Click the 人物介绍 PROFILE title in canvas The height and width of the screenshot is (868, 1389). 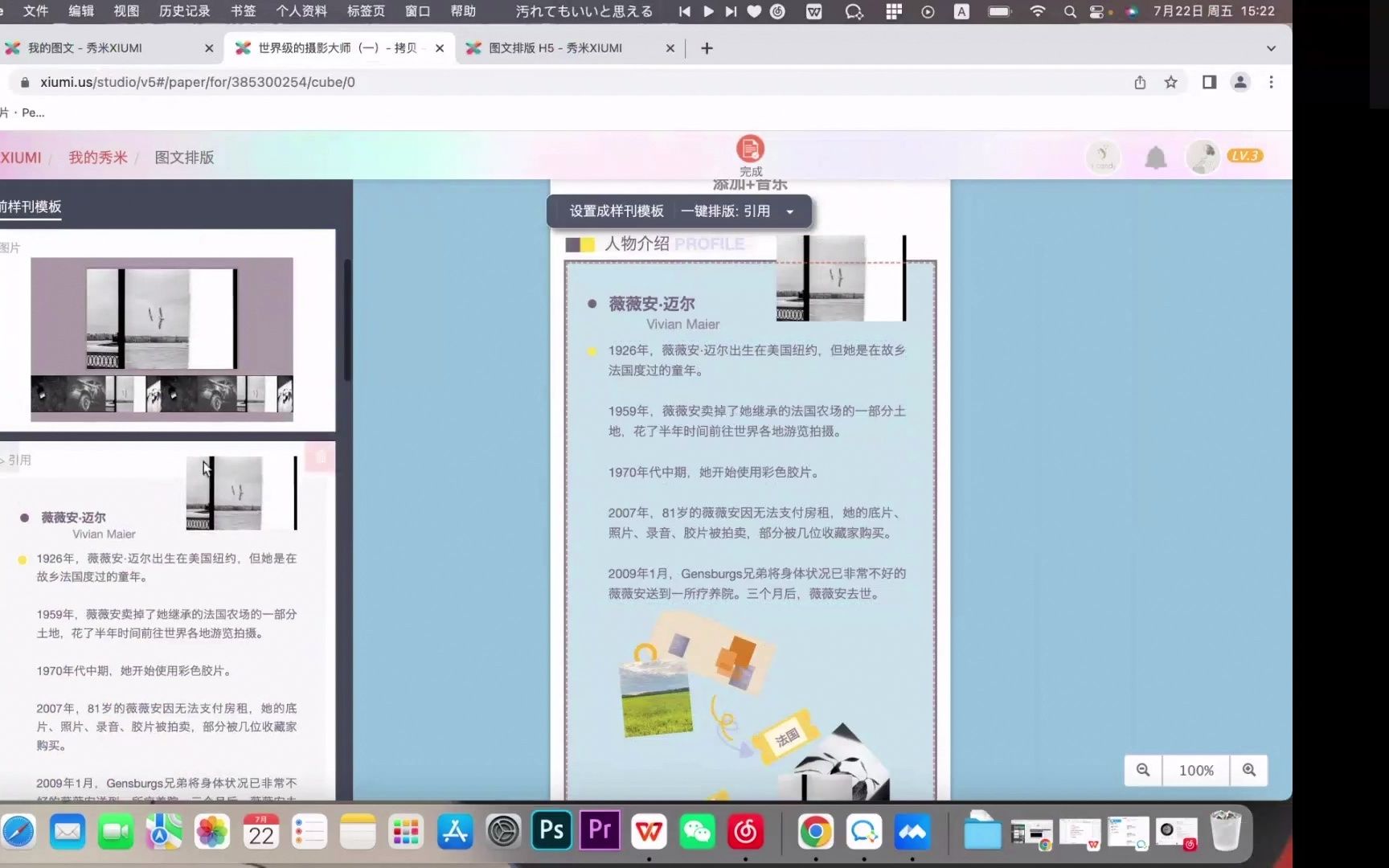click(x=674, y=244)
